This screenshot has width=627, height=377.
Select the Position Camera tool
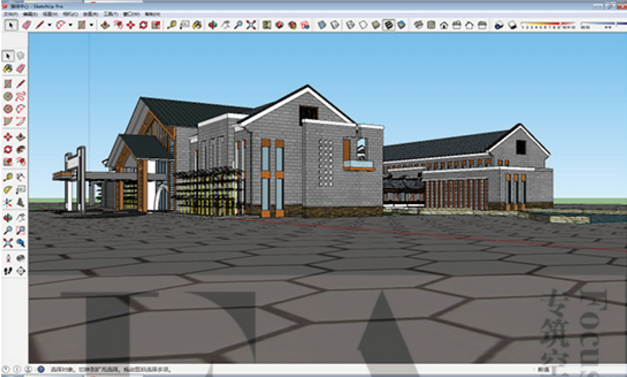tap(8, 258)
